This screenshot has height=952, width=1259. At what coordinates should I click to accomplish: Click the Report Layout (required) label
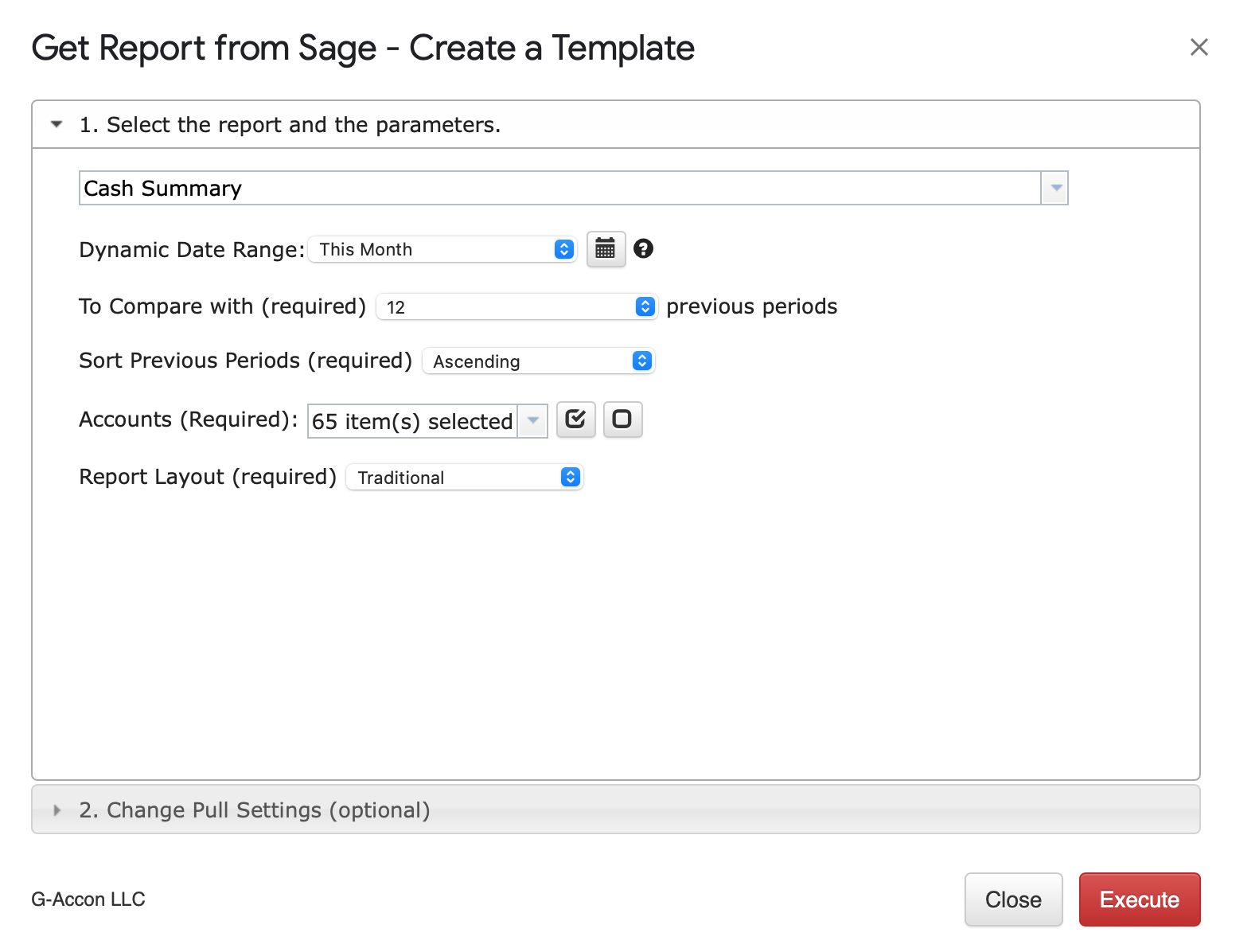[208, 477]
